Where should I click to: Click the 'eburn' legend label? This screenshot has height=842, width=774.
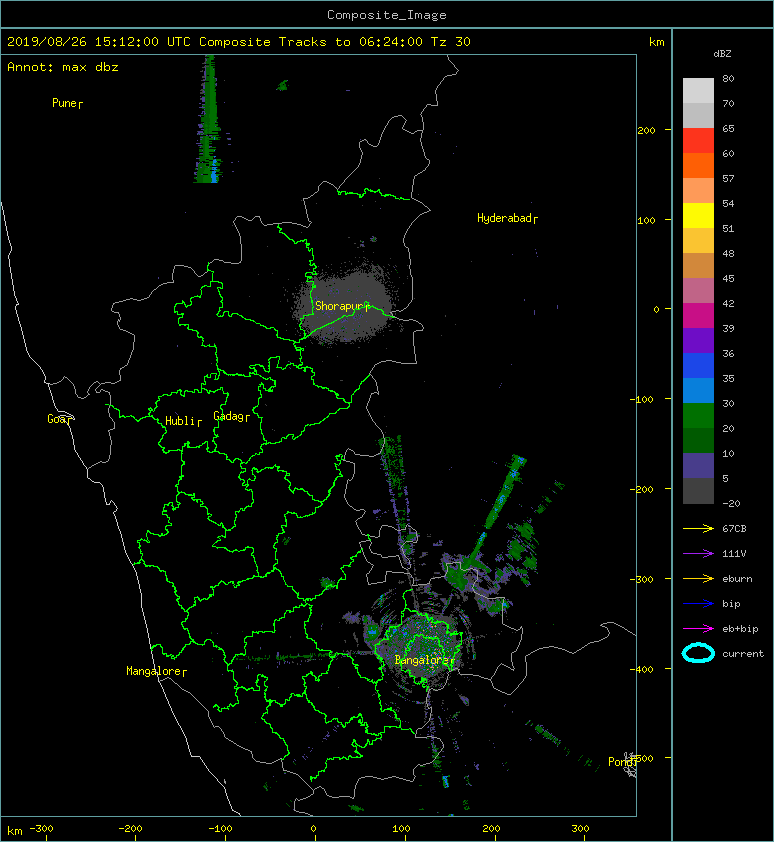pos(737,579)
